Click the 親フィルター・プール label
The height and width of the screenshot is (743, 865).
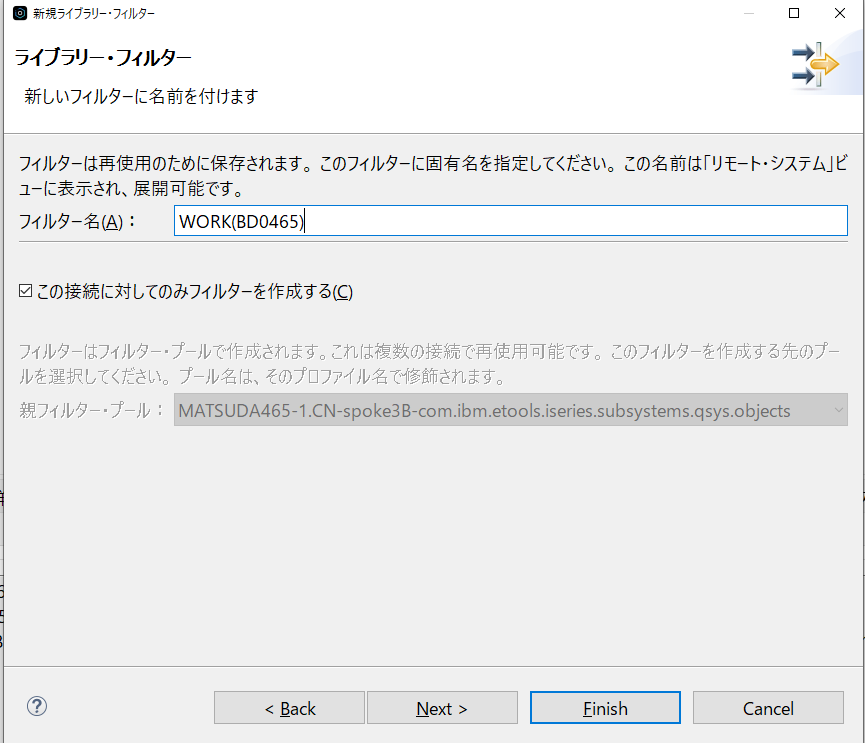[92, 410]
